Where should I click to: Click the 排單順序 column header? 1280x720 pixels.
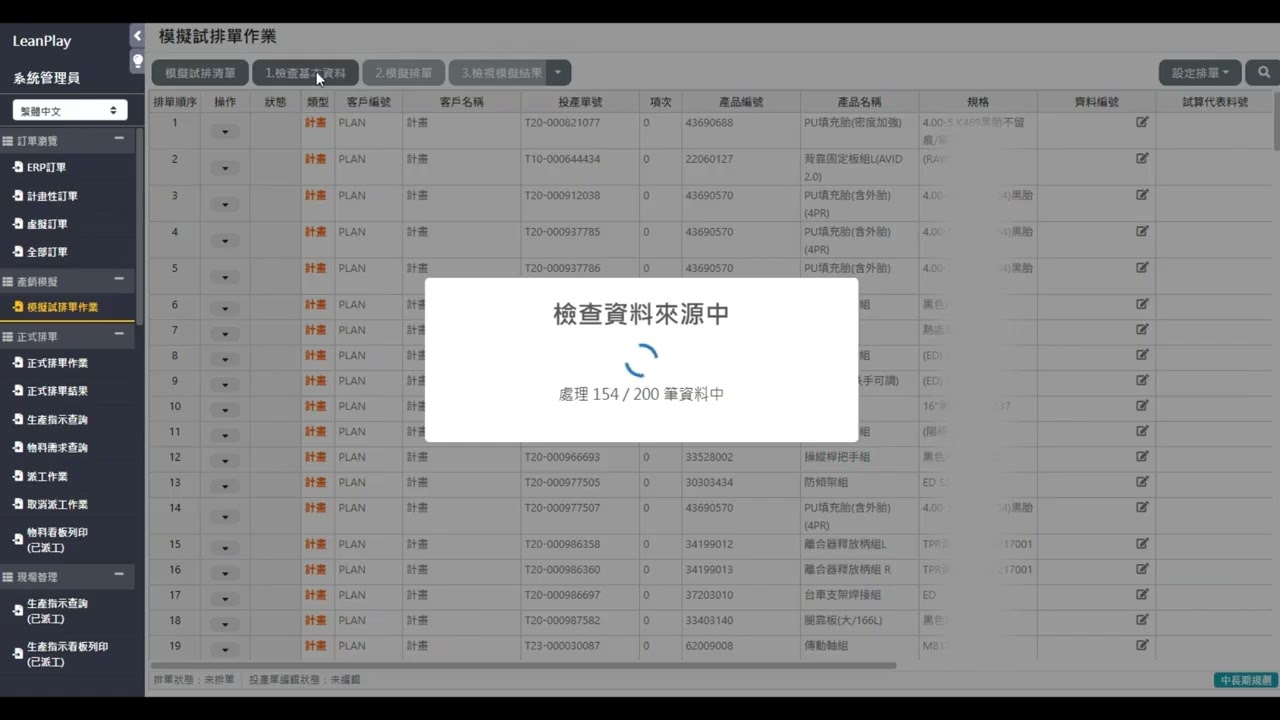[175, 102]
